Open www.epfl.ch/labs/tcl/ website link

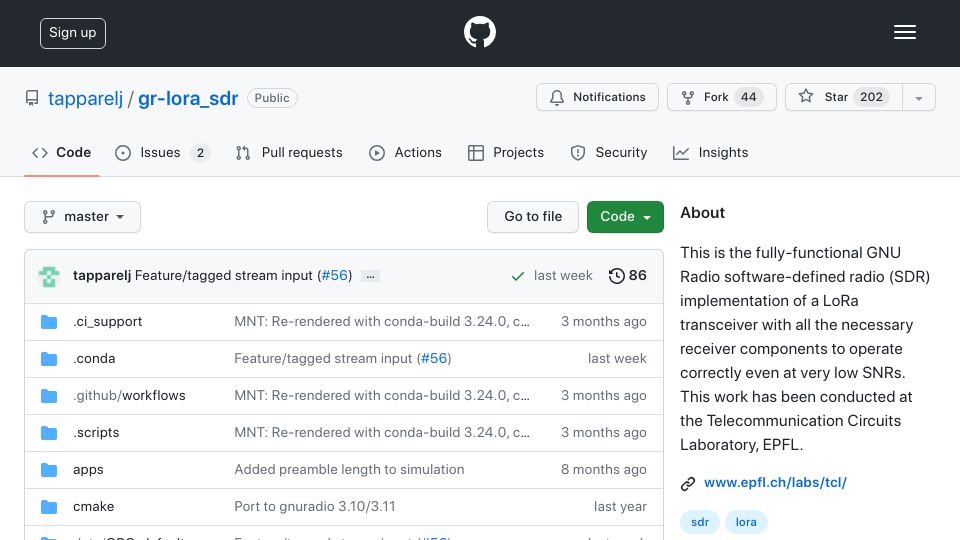[775, 482]
